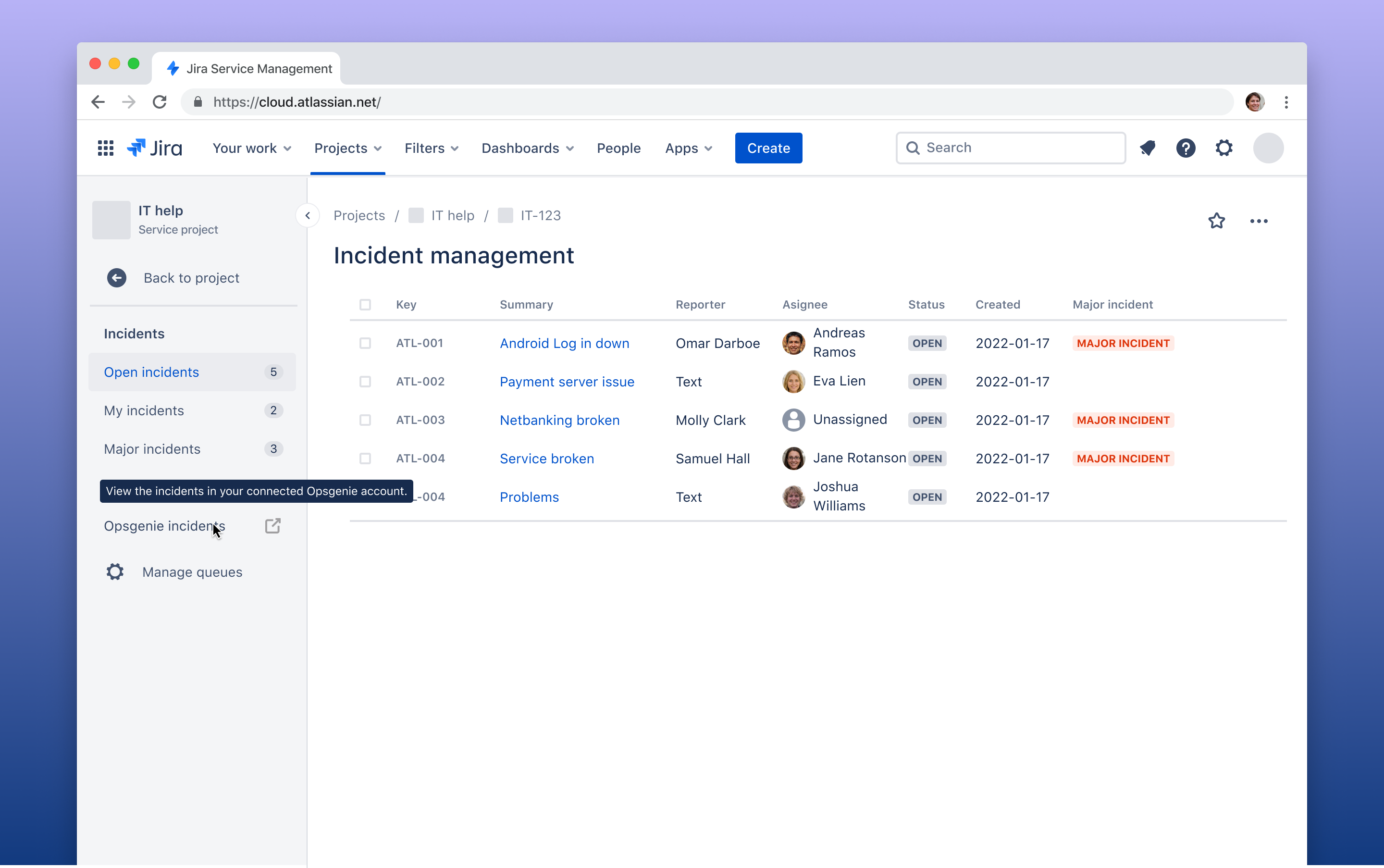The height and width of the screenshot is (868, 1384).
Task: Open Jira settings gear
Action: coord(1224,148)
